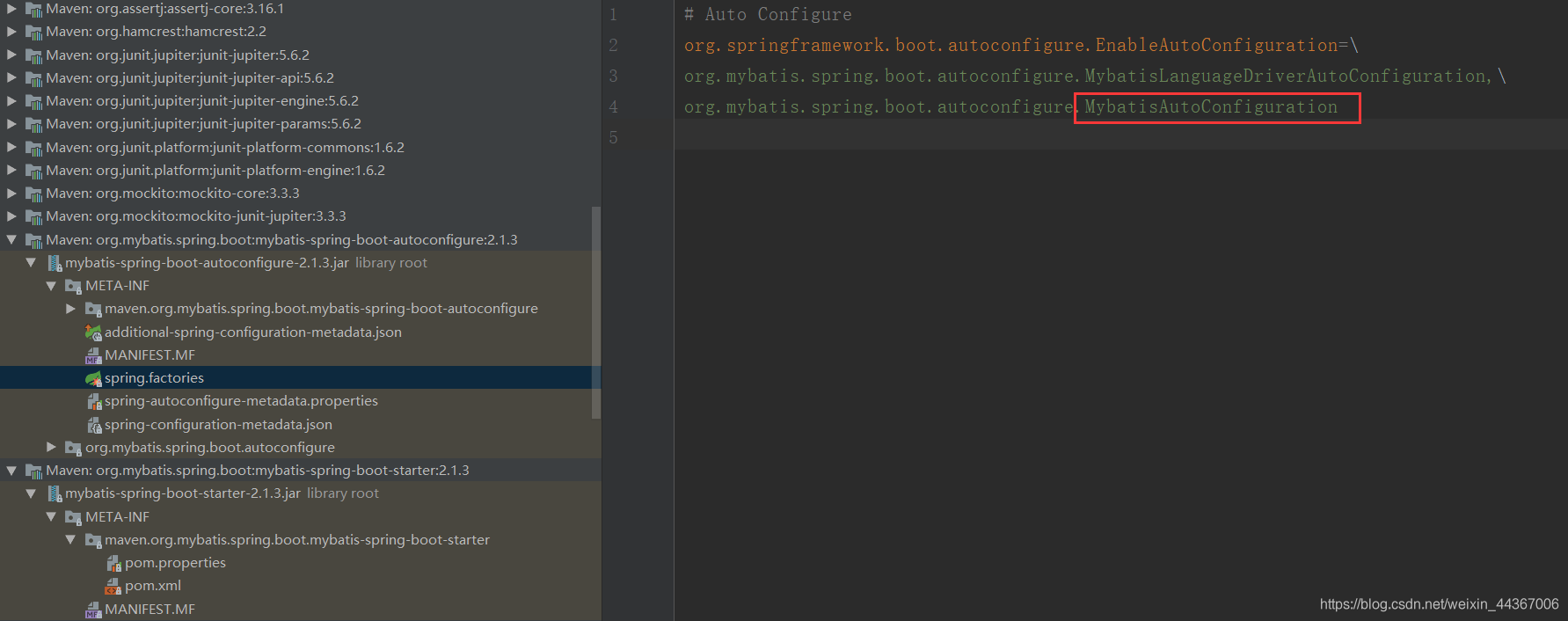
Task: Click the starter jar archive icon
Action: click(x=55, y=493)
